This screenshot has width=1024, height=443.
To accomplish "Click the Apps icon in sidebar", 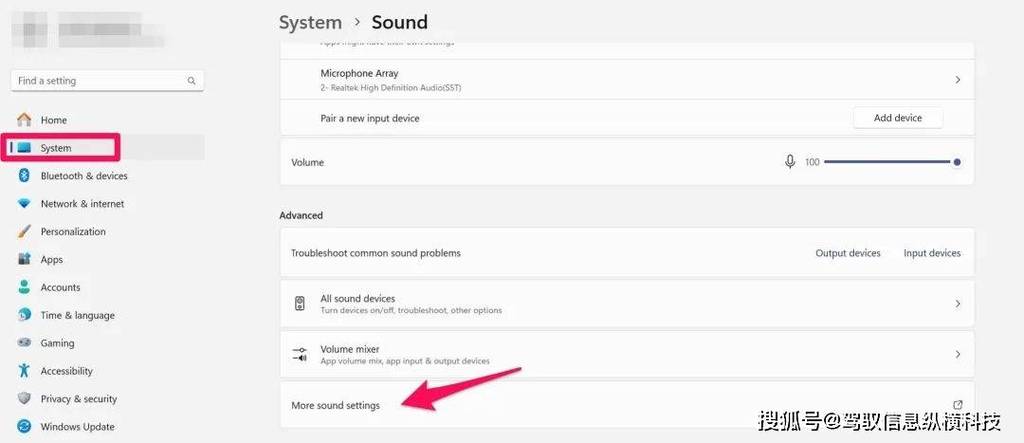I will [x=24, y=259].
